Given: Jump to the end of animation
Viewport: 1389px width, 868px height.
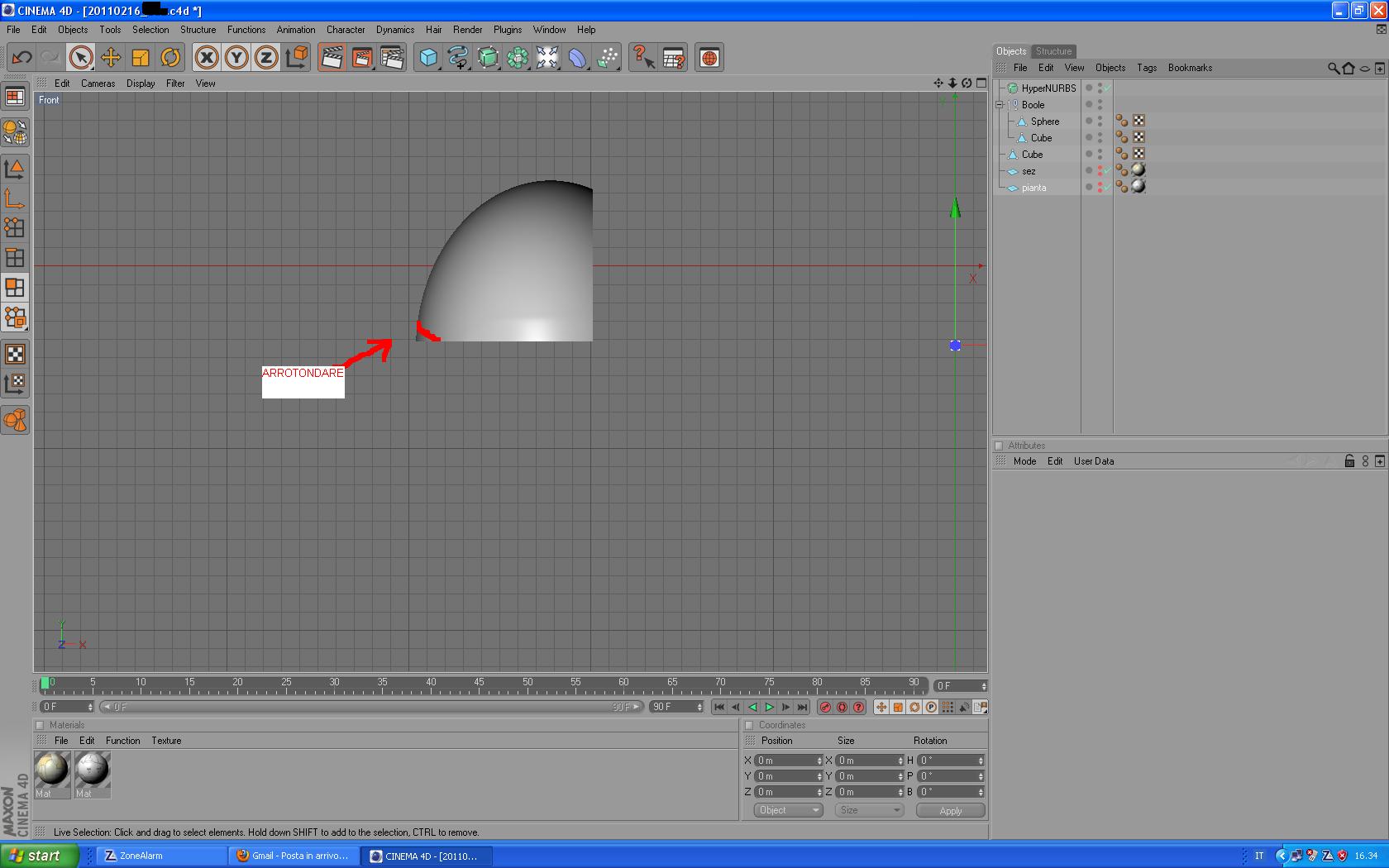Looking at the screenshot, I should tap(802, 707).
